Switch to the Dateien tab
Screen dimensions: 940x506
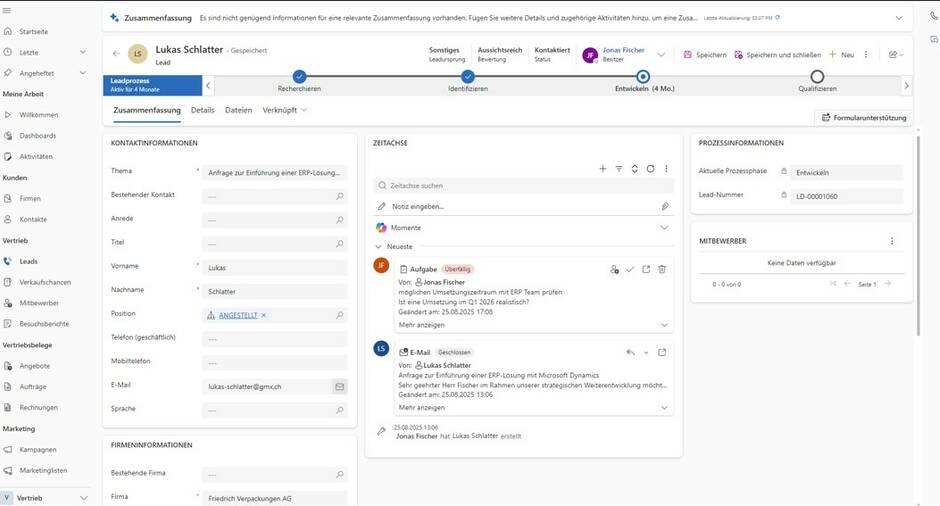click(239, 110)
